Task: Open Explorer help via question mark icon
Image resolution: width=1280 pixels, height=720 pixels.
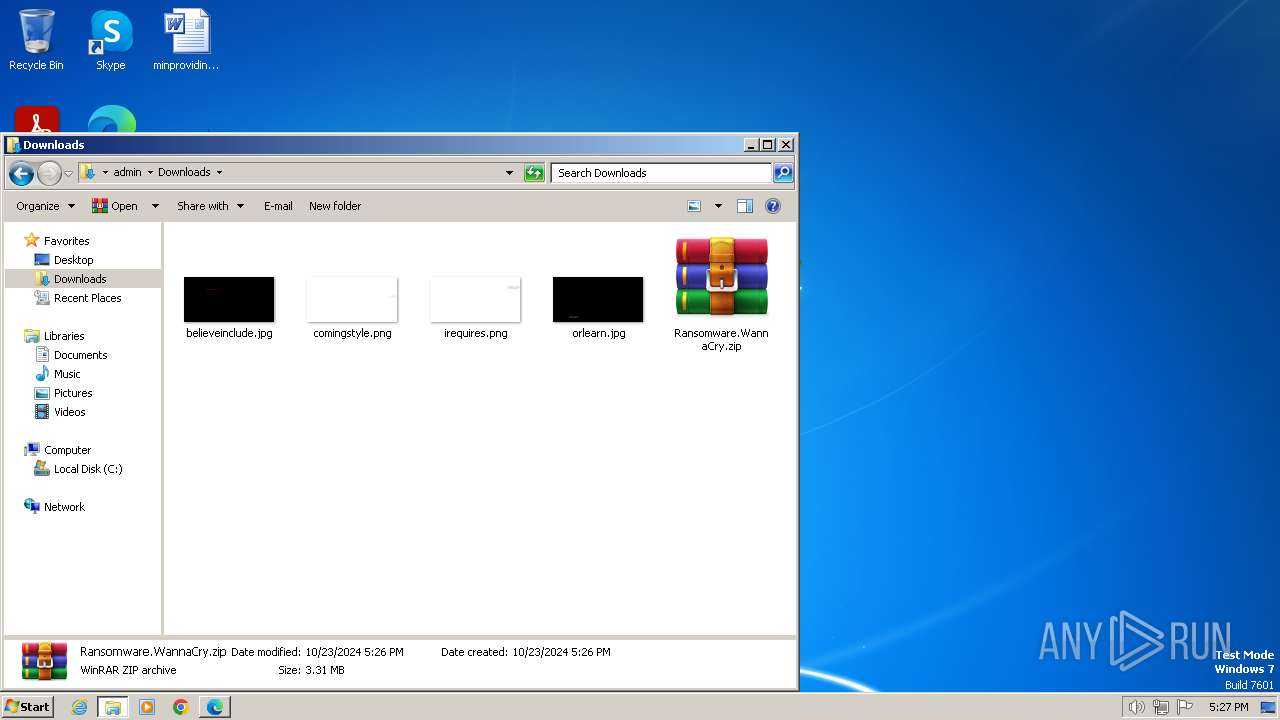Action: 773,206
